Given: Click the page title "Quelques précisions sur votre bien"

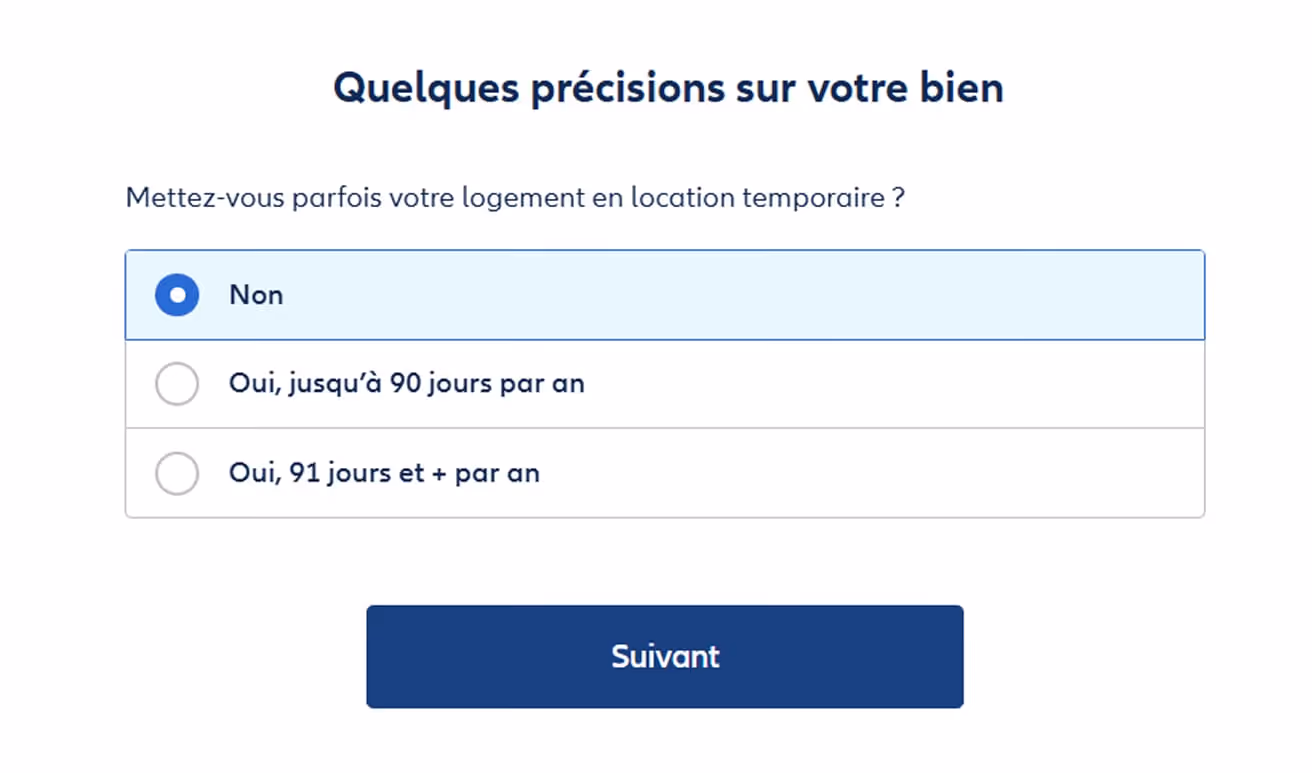Looking at the screenshot, I should [668, 88].
